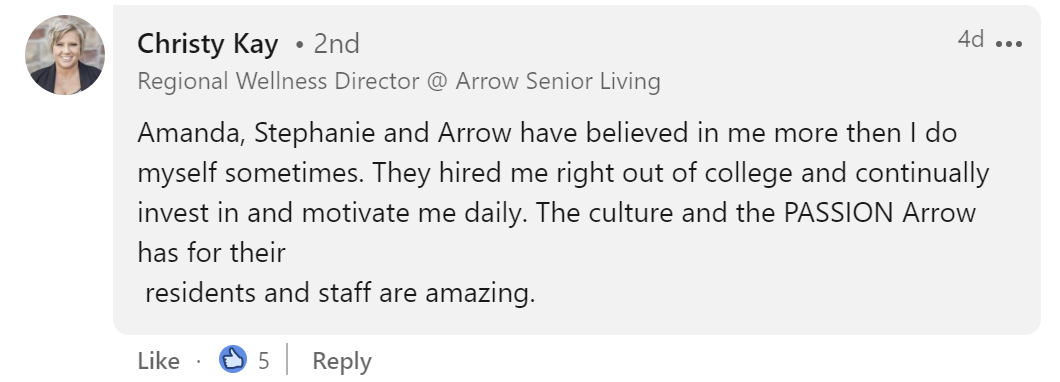Click the 4d comment timestamp
Image resolution: width=1060 pixels, height=382 pixels.
[x=971, y=39]
